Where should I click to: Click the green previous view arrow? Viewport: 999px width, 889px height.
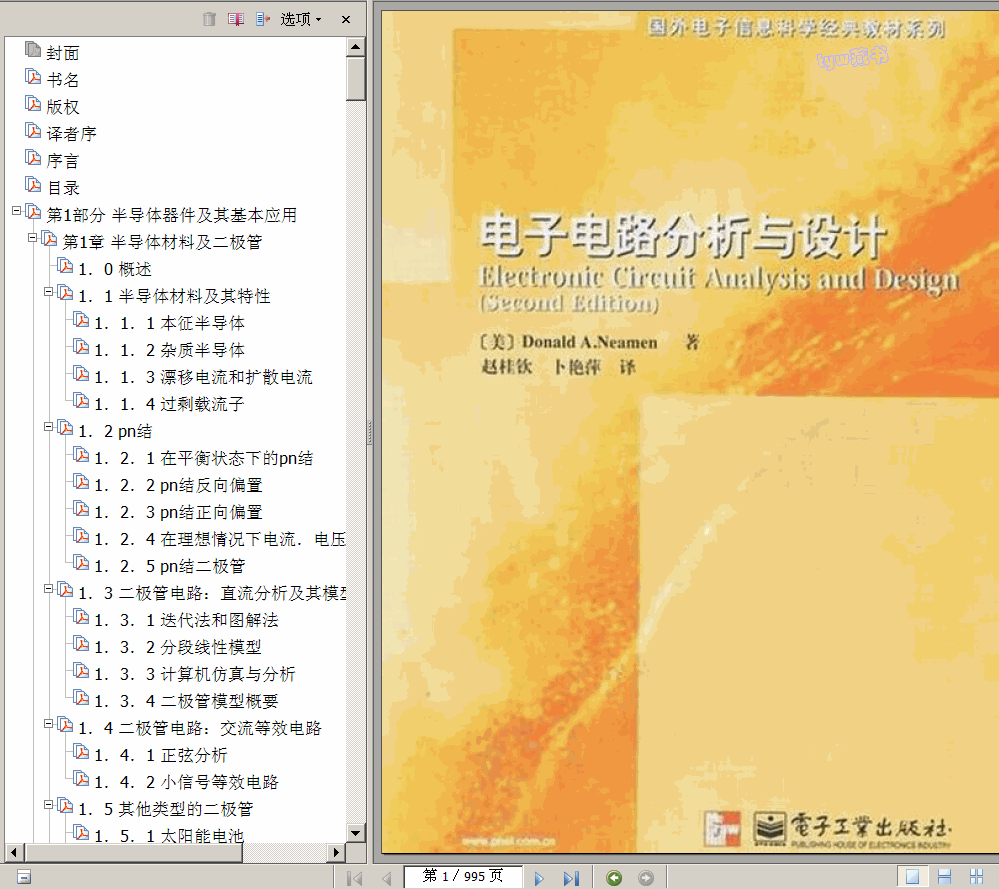[614, 878]
